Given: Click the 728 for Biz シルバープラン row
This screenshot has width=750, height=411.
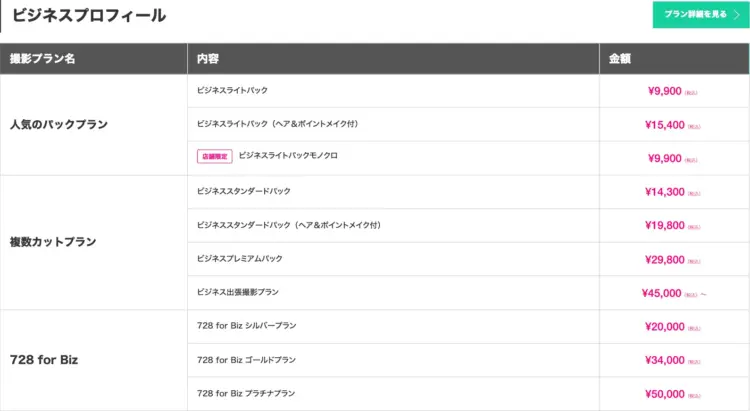Looking at the screenshot, I should tap(246, 326).
